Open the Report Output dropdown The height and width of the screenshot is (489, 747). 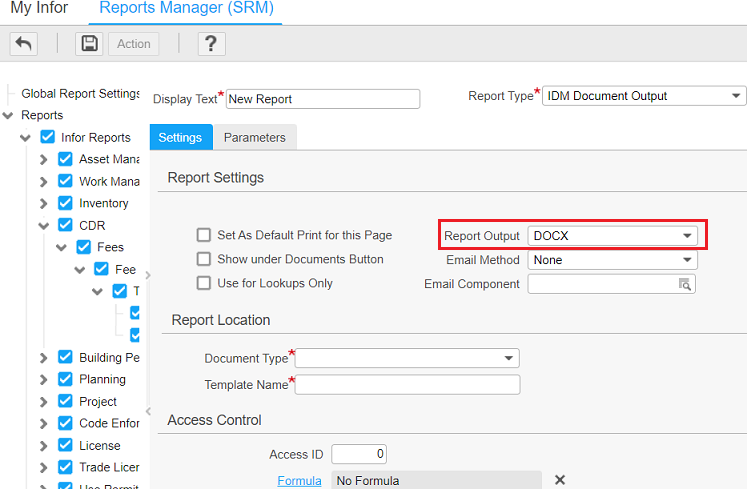point(687,236)
